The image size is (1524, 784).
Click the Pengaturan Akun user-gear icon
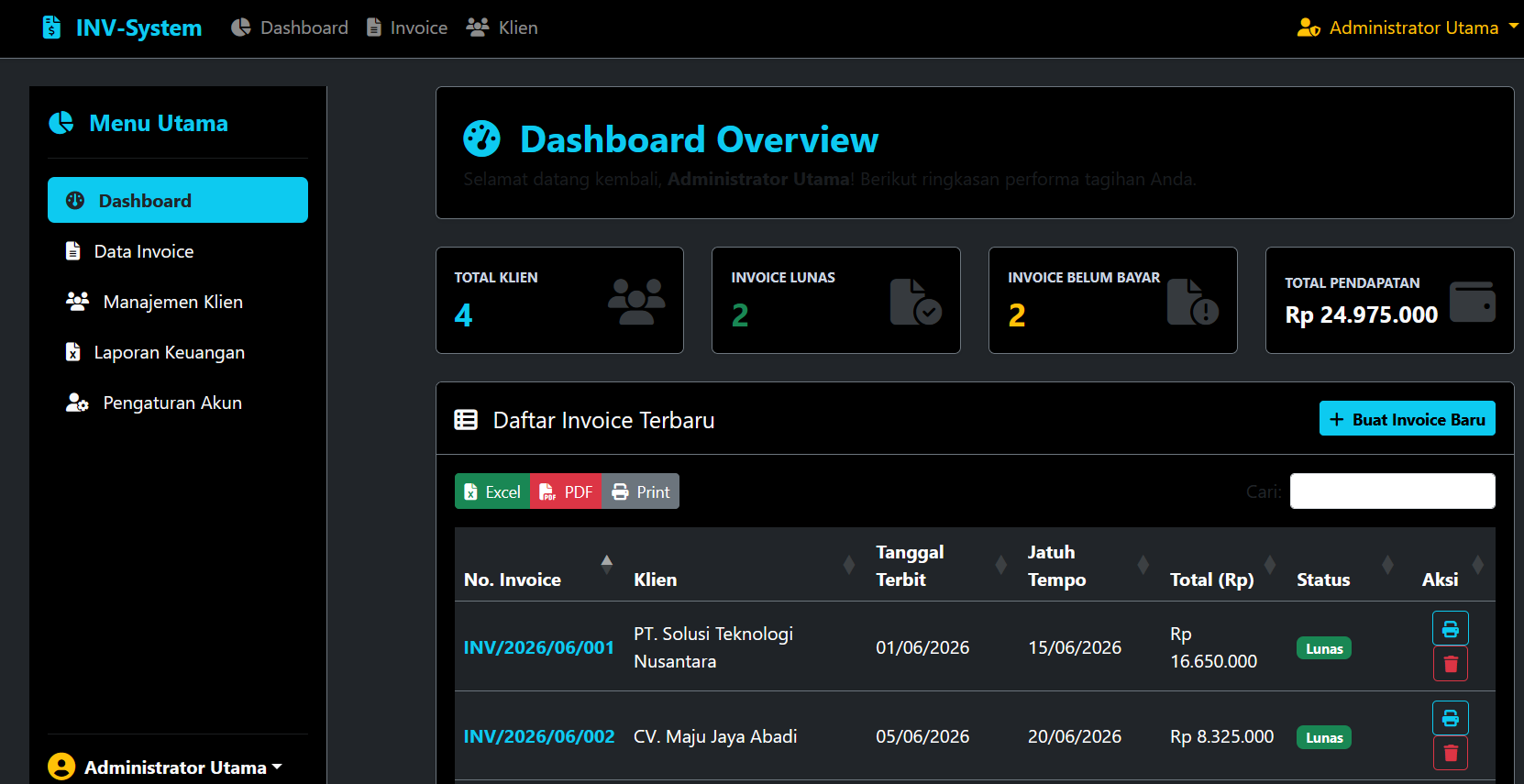click(78, 403)
